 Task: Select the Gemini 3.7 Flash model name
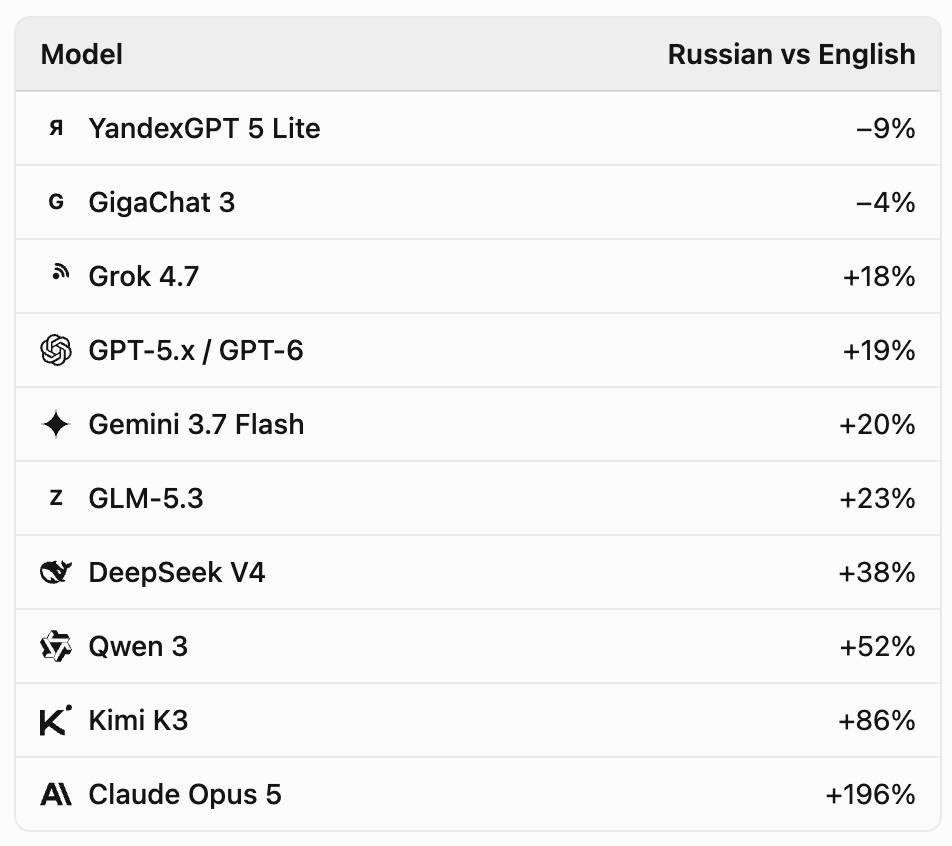pos(196,424)
